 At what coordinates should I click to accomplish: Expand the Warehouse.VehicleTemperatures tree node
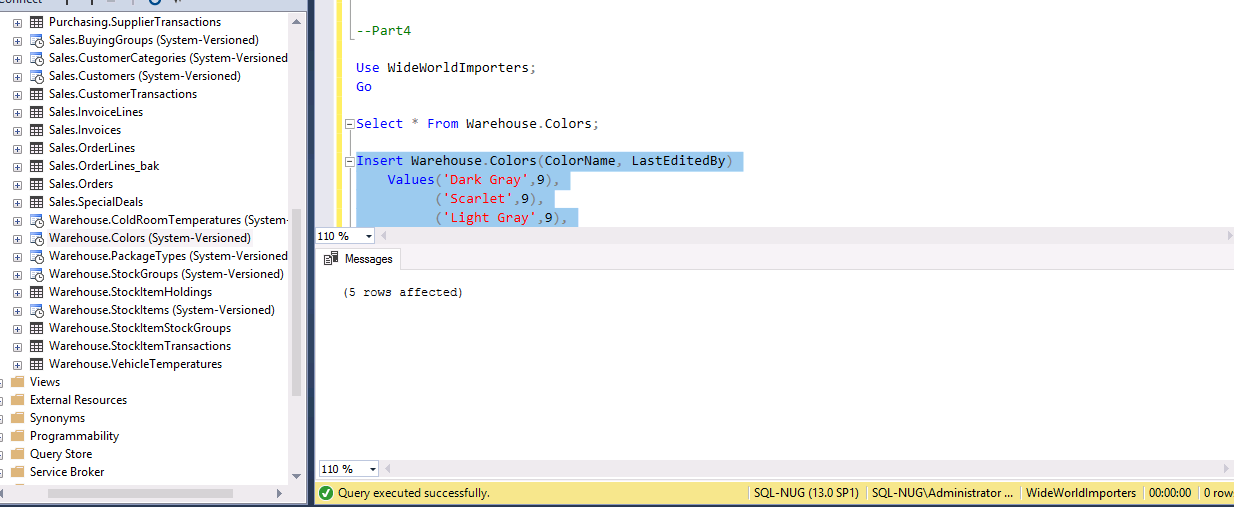(17, 364)
